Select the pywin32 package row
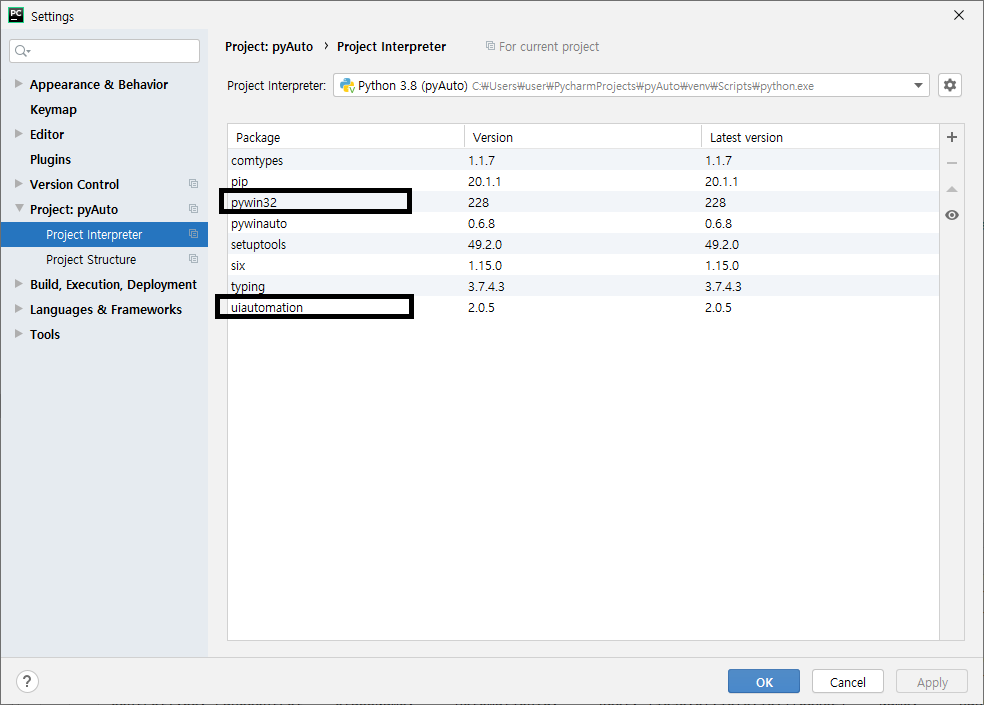The image size is (984, 705). click(583, 202)
